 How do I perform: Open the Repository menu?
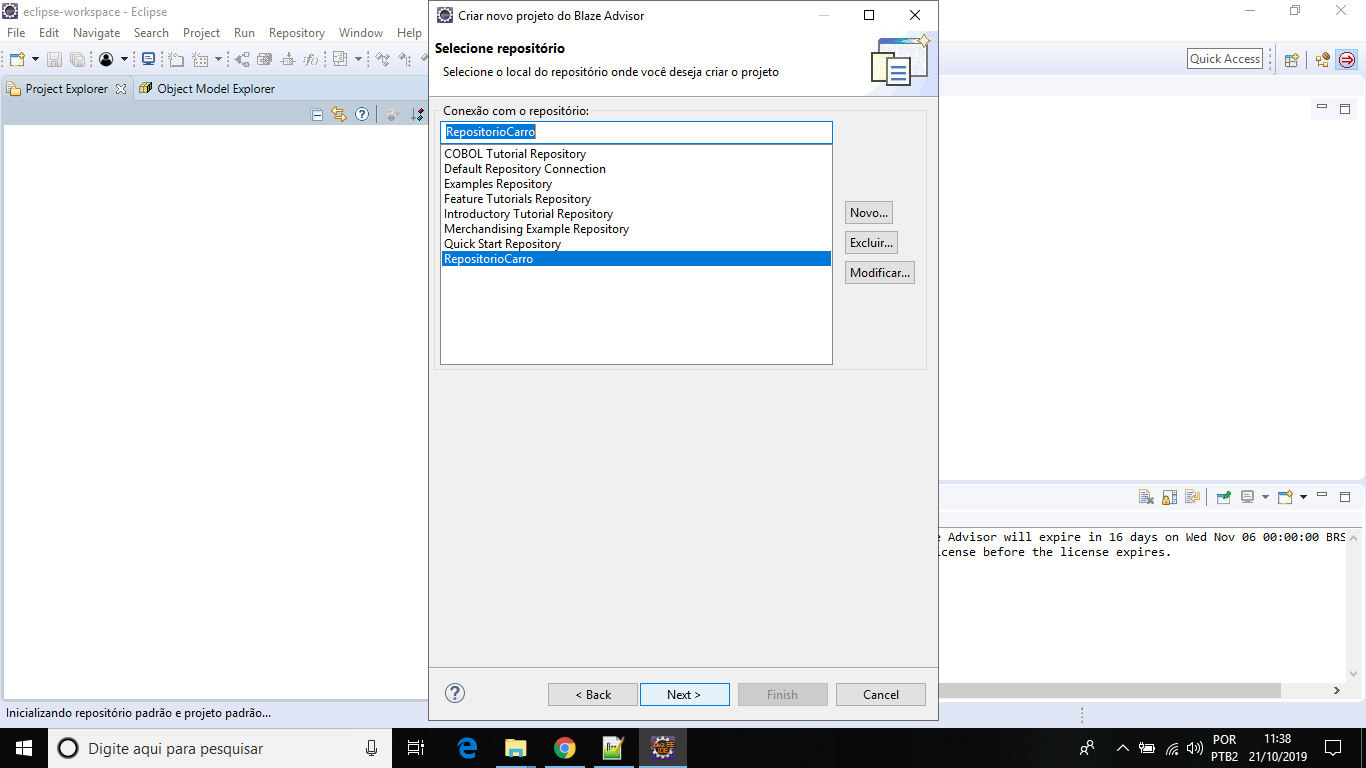296,32
